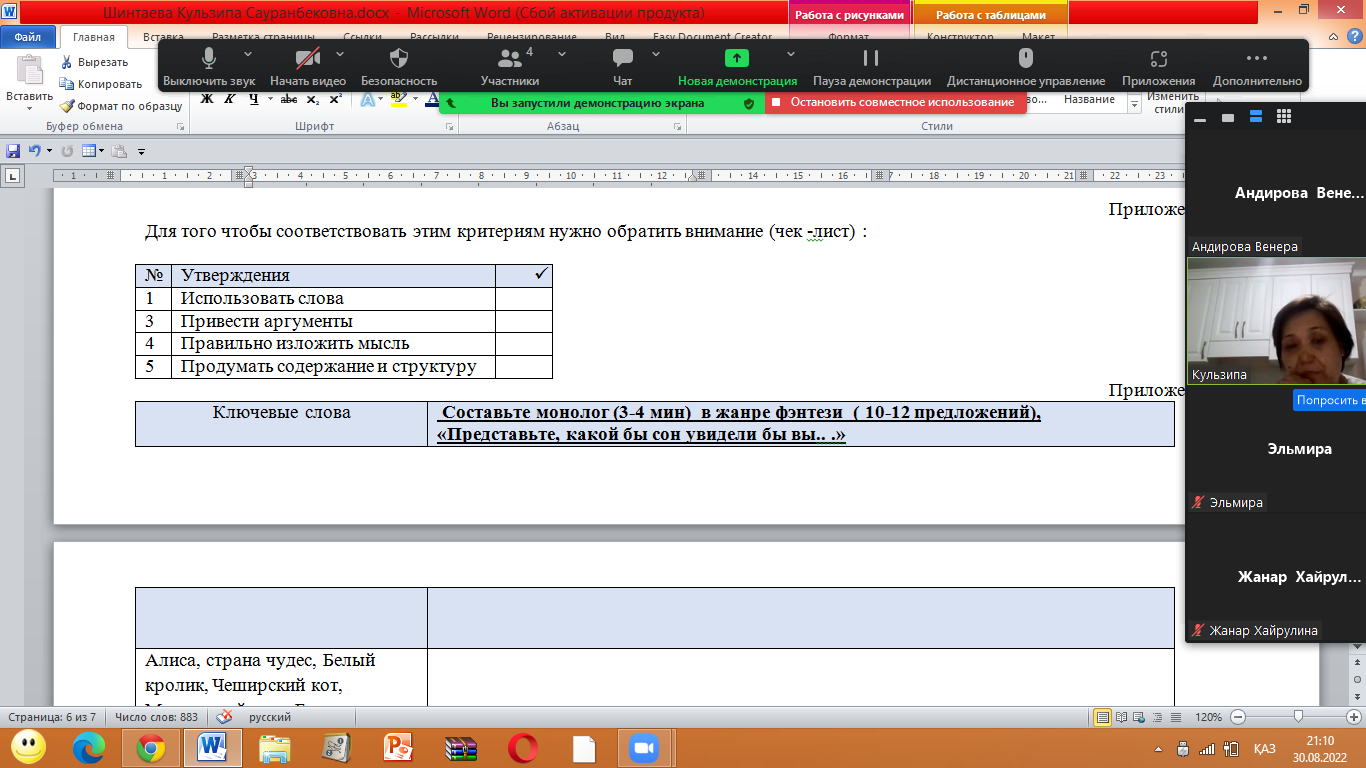Toggle italic К formatting
The image size is (1366, 768).
click(229, 99)
